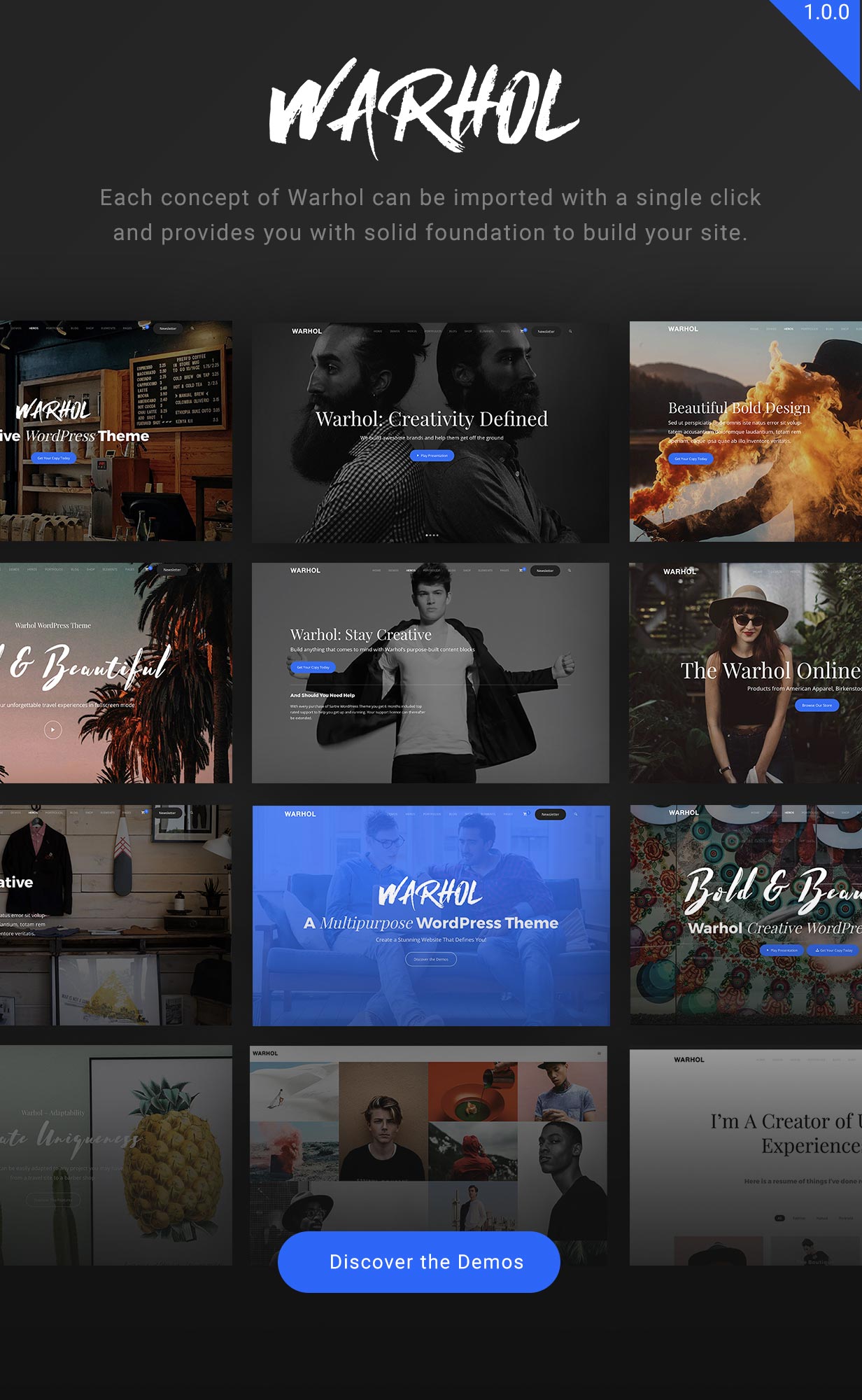Screen dimensions: 862x1400
Task: Click the Newsletter button in coffee shop demo
Action: [x=168, y=328]
